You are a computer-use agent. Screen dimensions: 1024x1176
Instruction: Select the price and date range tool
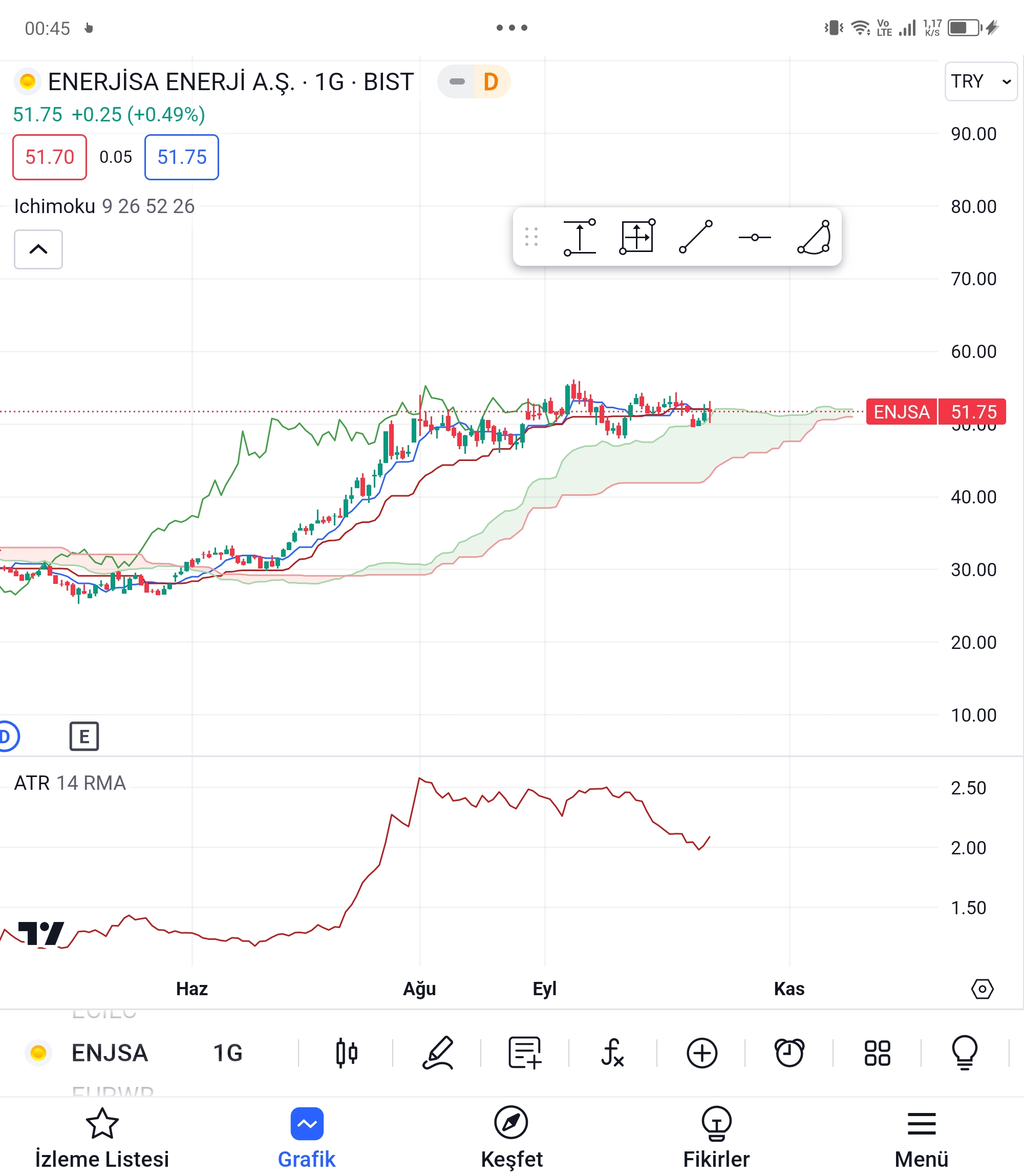pyautogui.click(x=638, y=237)
